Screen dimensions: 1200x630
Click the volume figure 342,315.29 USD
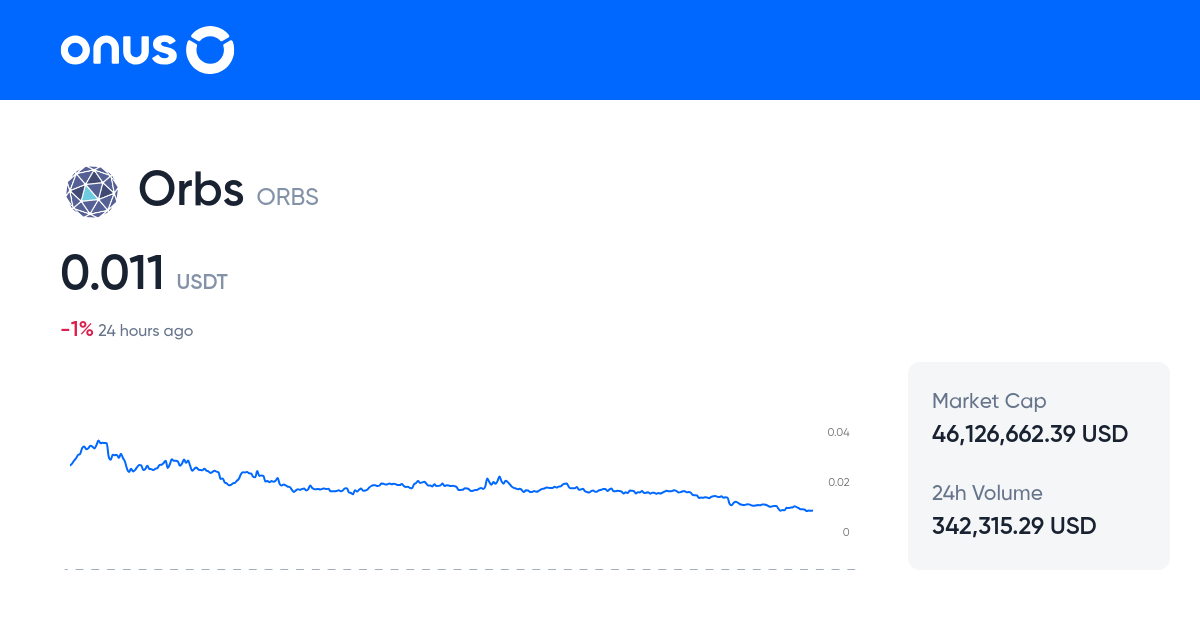tap(1013, 525)
